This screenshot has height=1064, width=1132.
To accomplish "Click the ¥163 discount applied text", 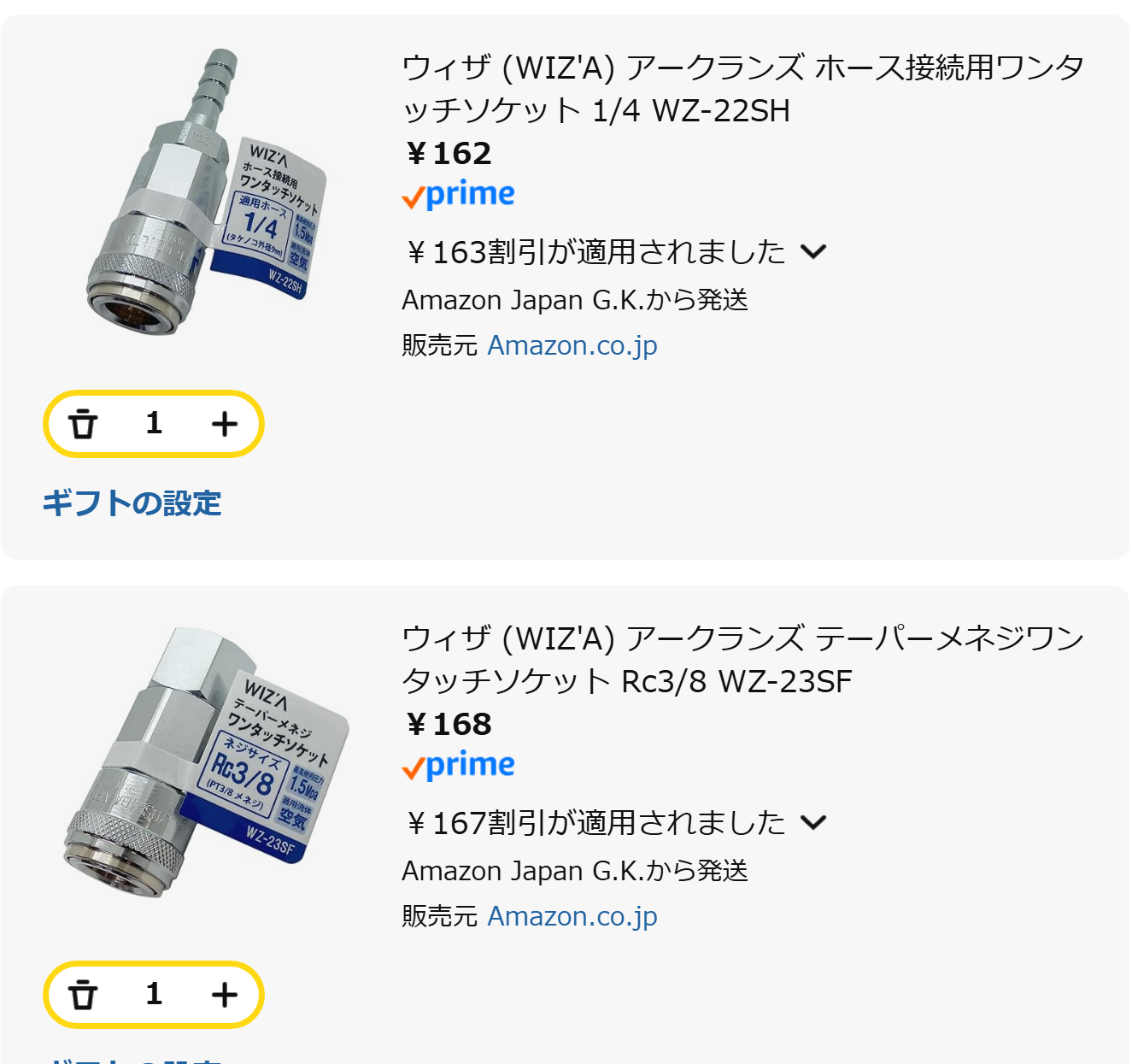I will (595, 252).
